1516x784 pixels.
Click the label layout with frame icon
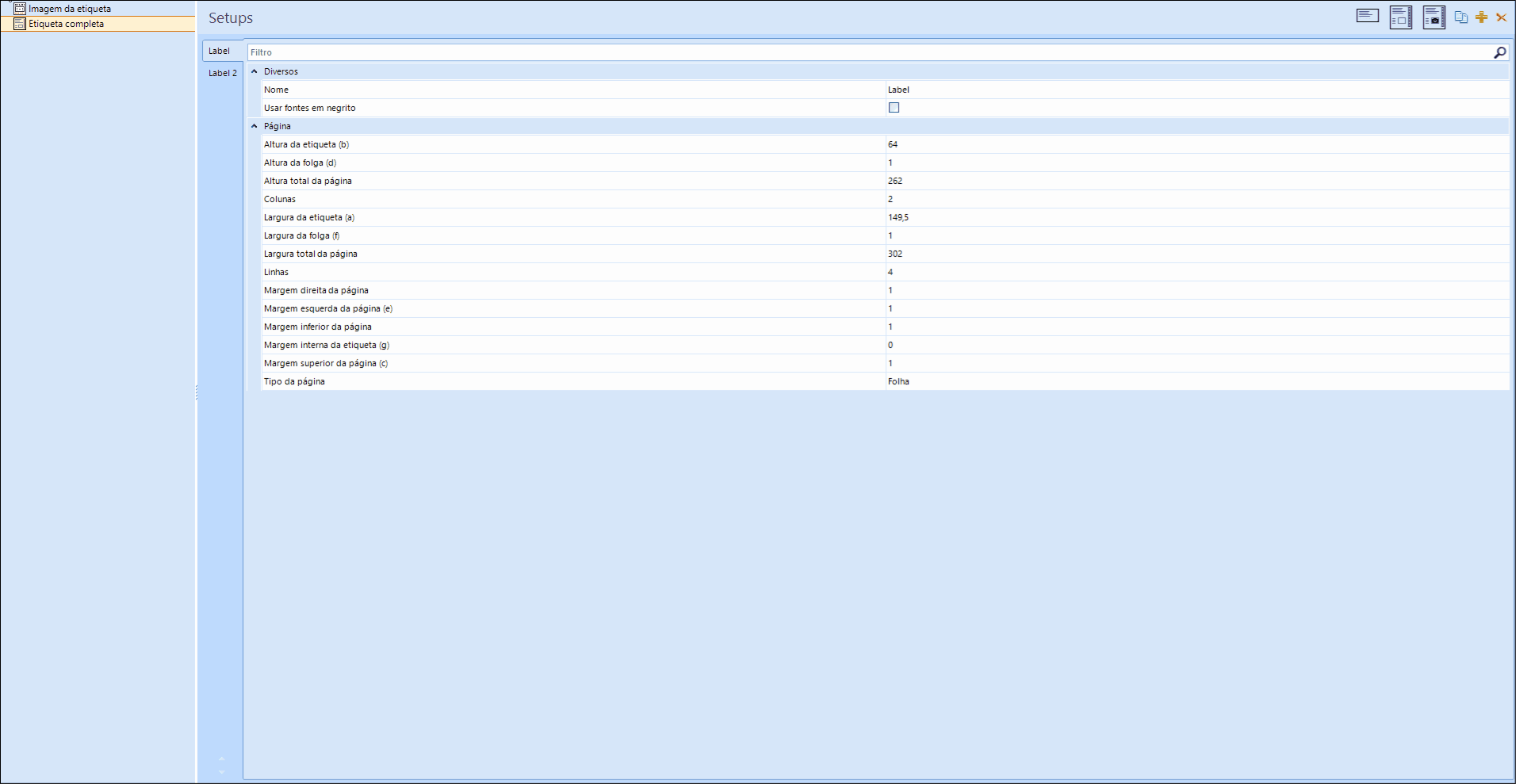(1401, 17)
